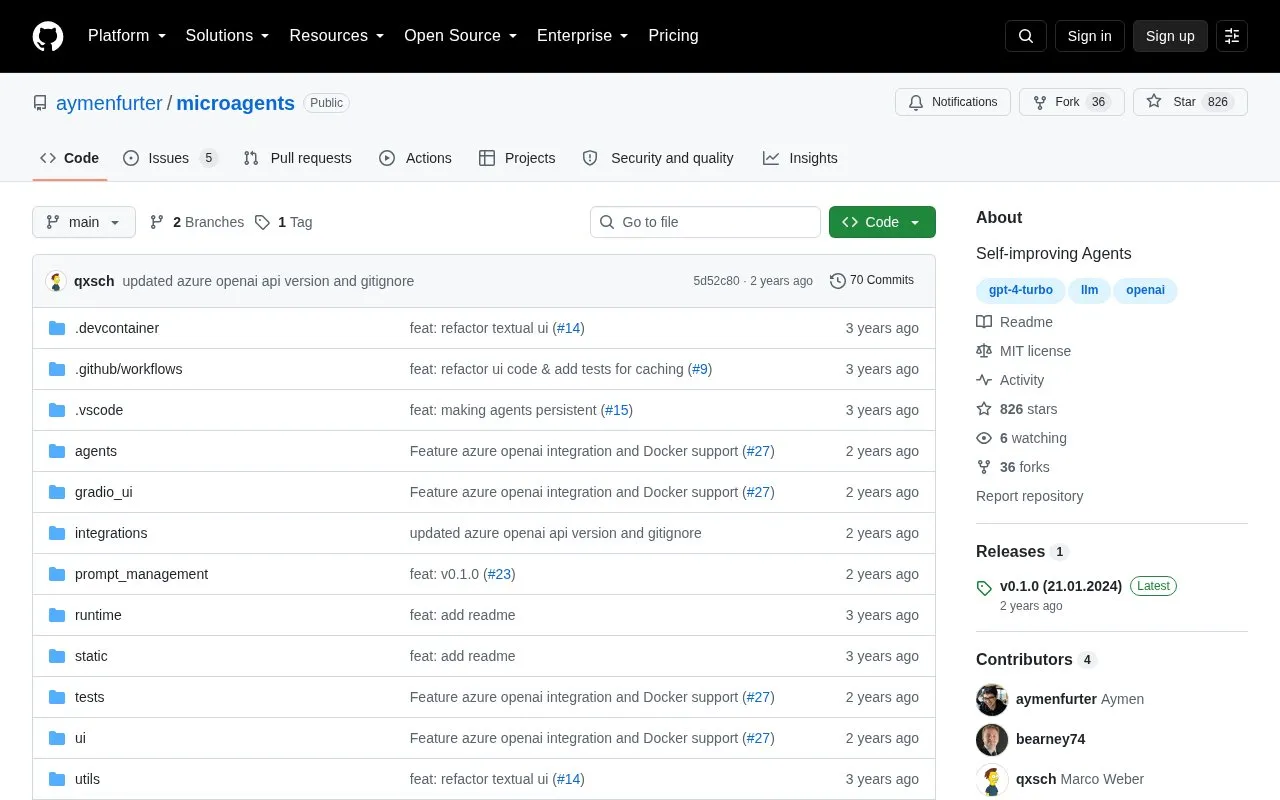Expand the Open Source menu
Screen dimensions: 1280x800
coord(461,36)
